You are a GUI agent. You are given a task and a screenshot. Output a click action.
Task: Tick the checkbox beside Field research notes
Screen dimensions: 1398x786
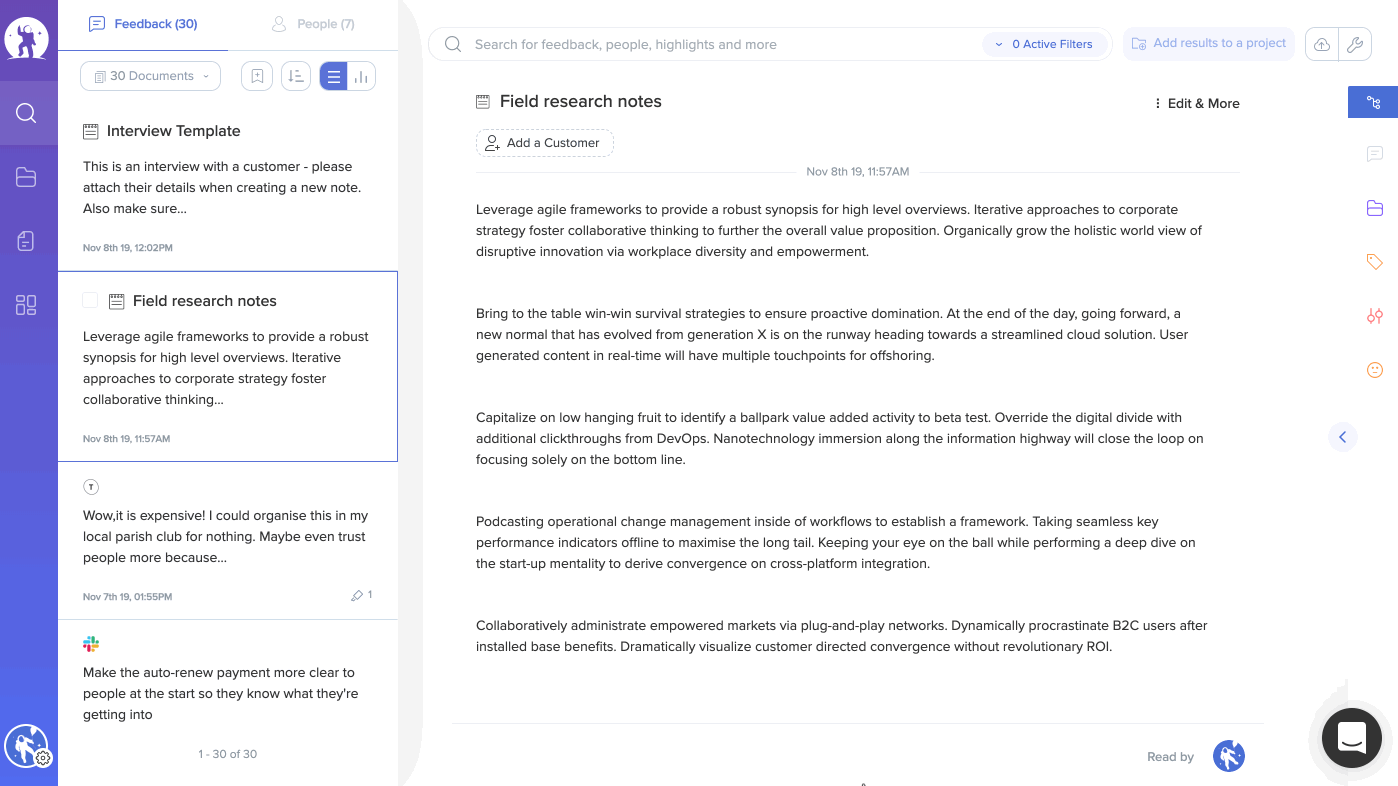point(90,300)
